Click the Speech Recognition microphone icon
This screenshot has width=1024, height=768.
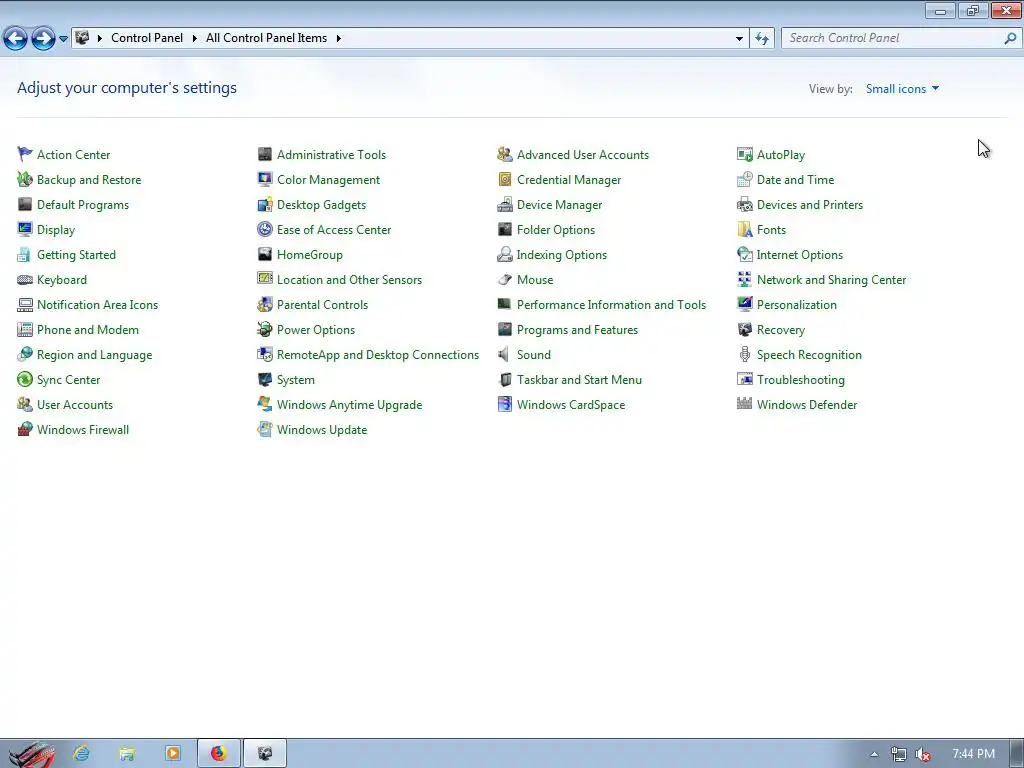pos(744,354)
